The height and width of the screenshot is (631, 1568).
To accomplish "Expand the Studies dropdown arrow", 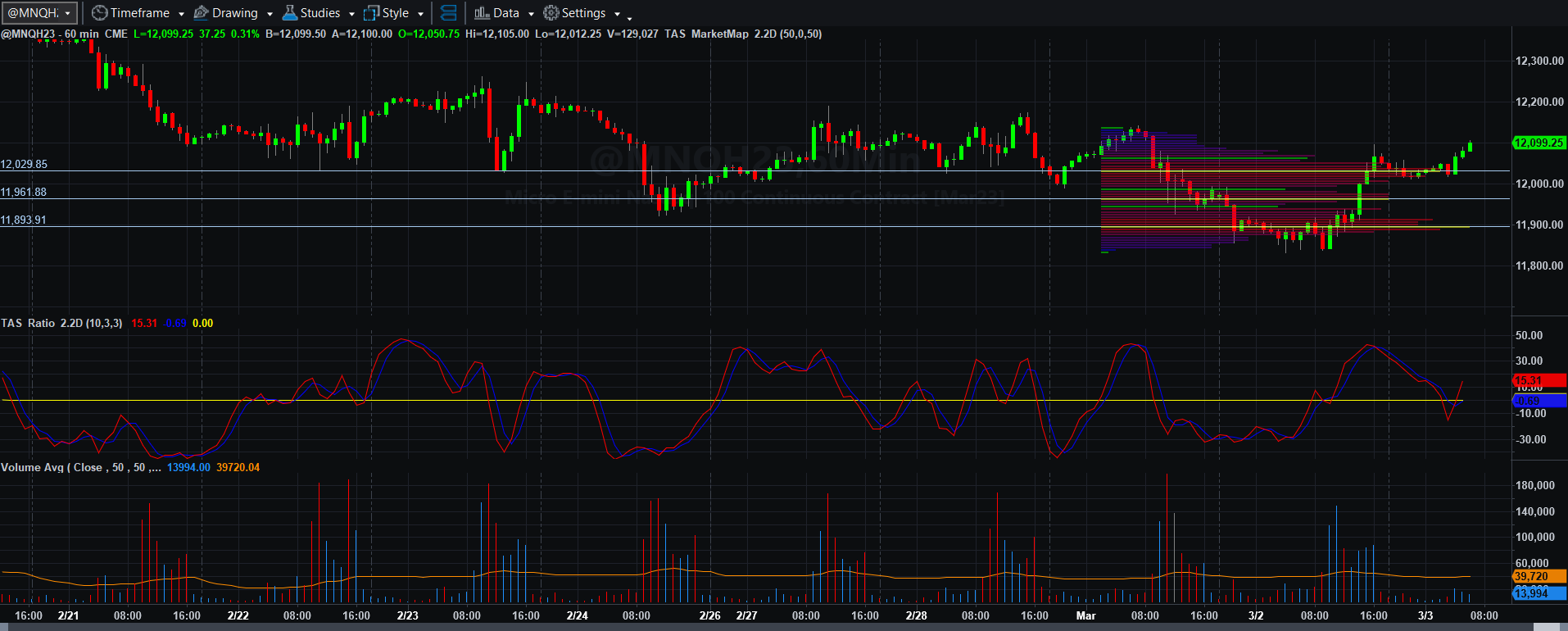I will point(351,14).
